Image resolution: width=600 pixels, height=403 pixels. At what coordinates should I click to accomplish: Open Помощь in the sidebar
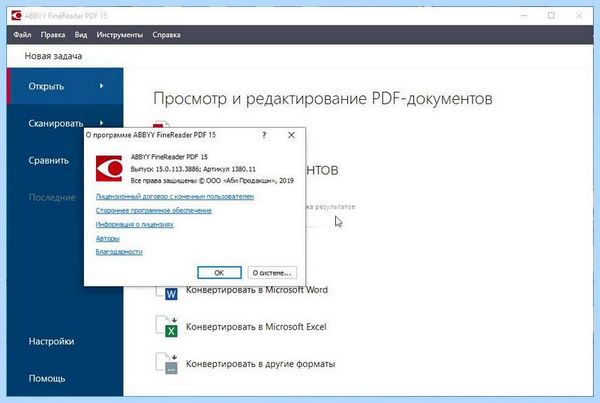(47, 379)
